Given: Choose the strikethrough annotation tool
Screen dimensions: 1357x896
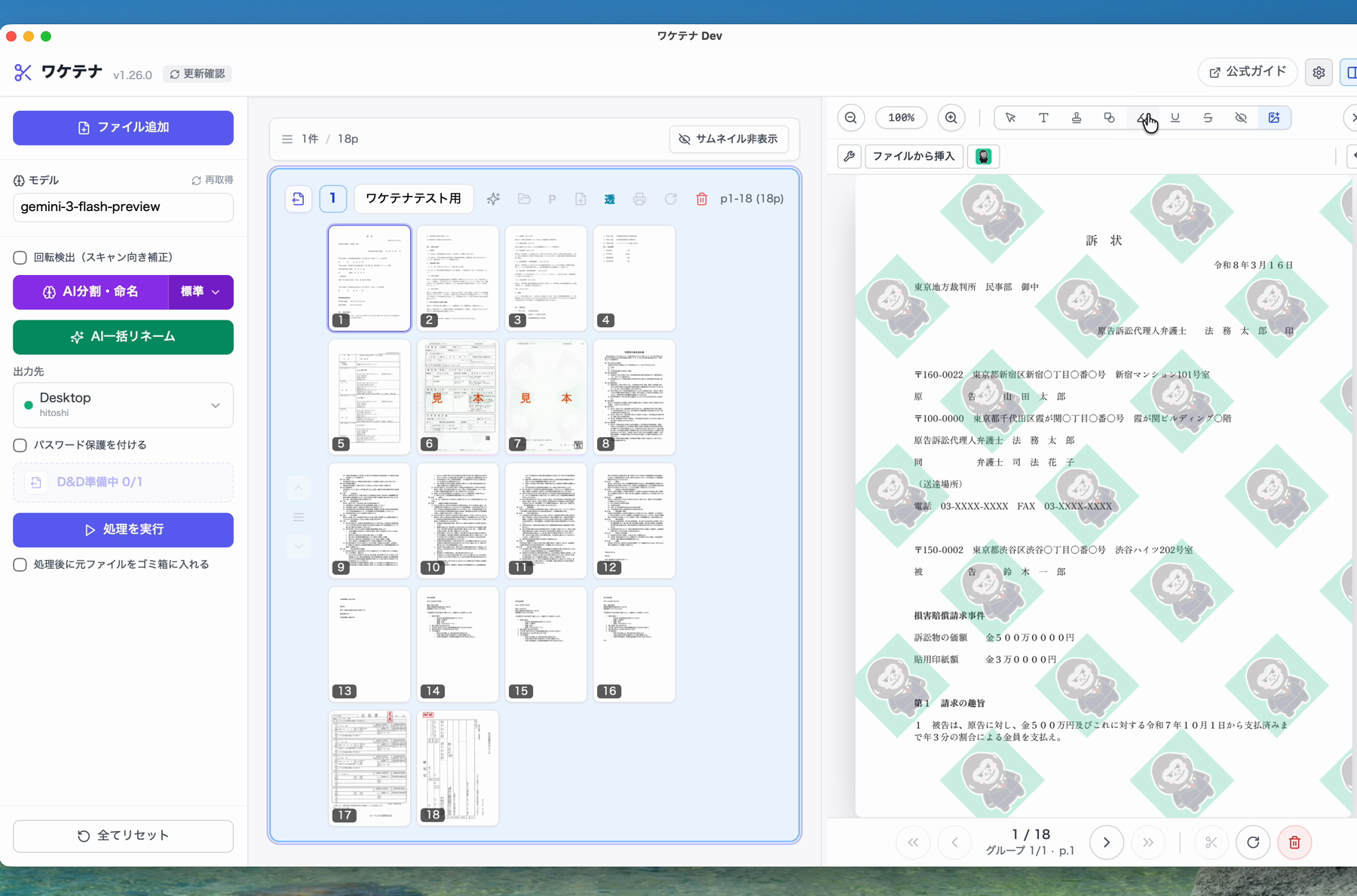Looking at the screenshot, I should click(x=1208, y=118).
